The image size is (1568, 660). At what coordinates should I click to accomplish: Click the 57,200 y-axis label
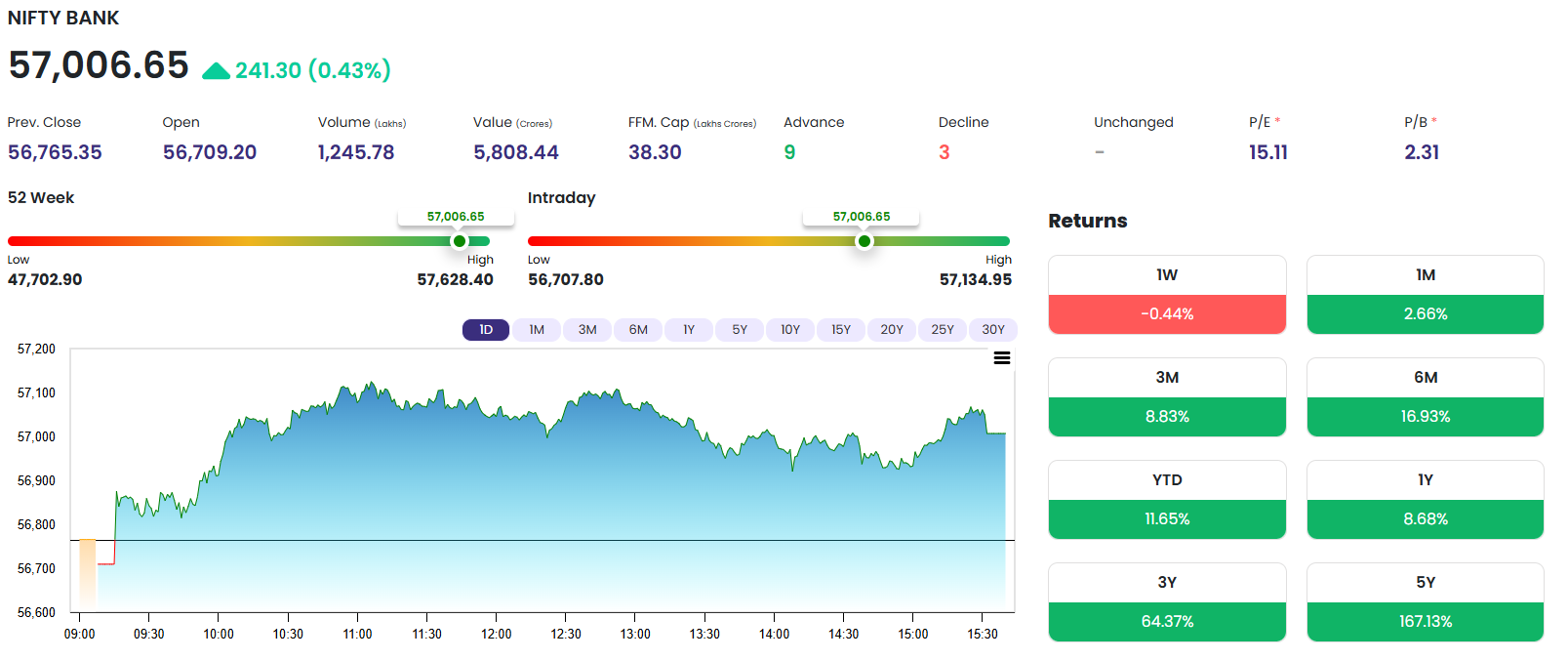(37, 349)
